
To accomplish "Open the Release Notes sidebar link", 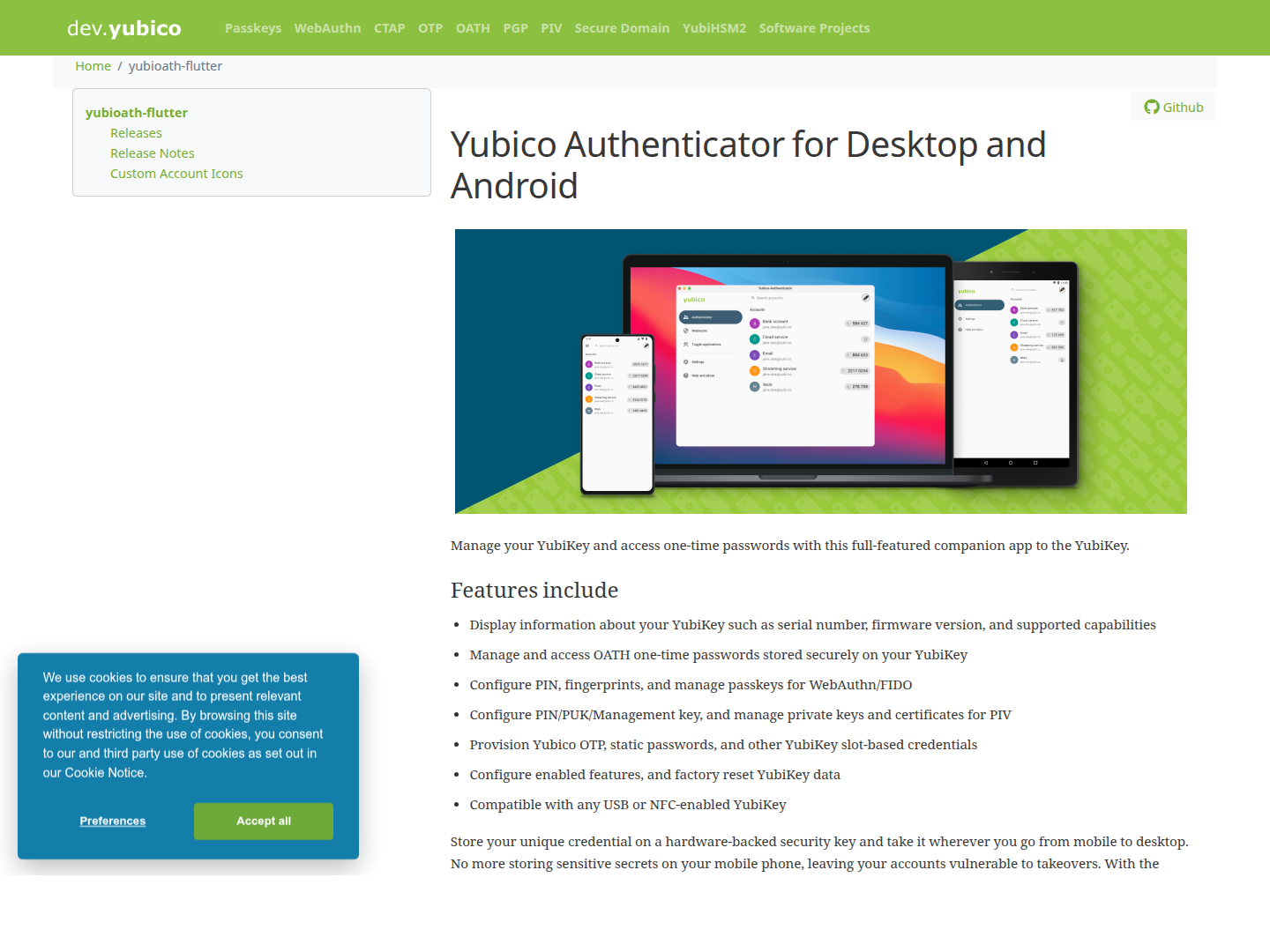I will pos(152,153).
